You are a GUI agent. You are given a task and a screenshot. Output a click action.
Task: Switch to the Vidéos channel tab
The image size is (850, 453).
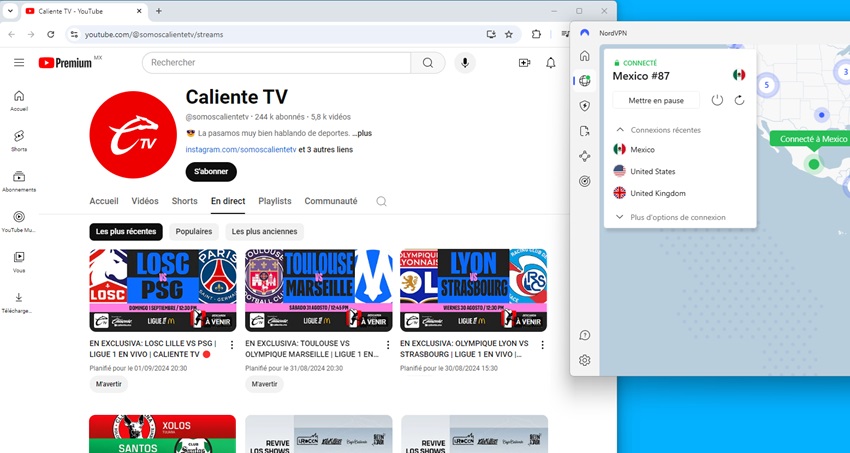pyautogui.click(x=145, y=201)
